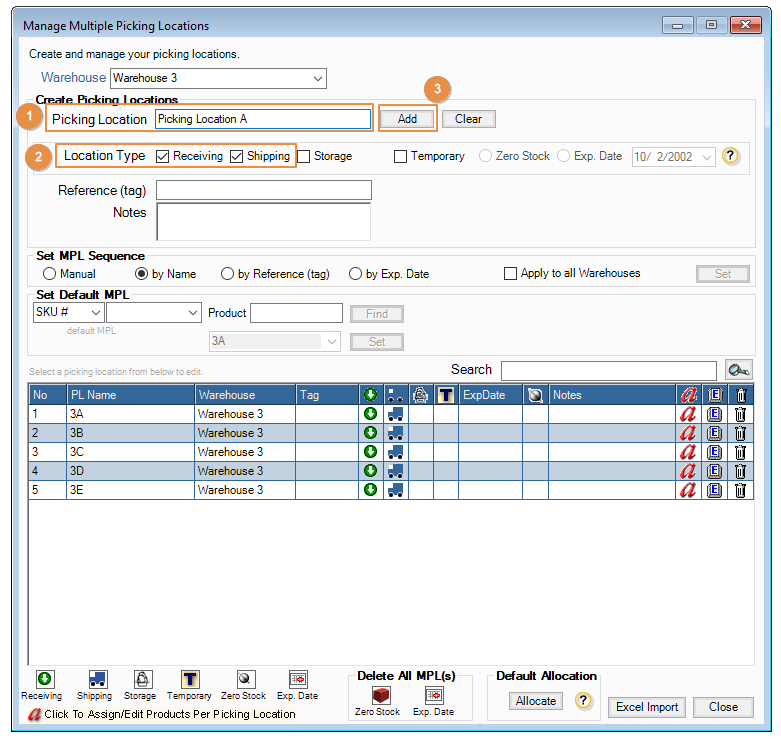
Task: Click the PL Name column header
Action: click(130, 395)
